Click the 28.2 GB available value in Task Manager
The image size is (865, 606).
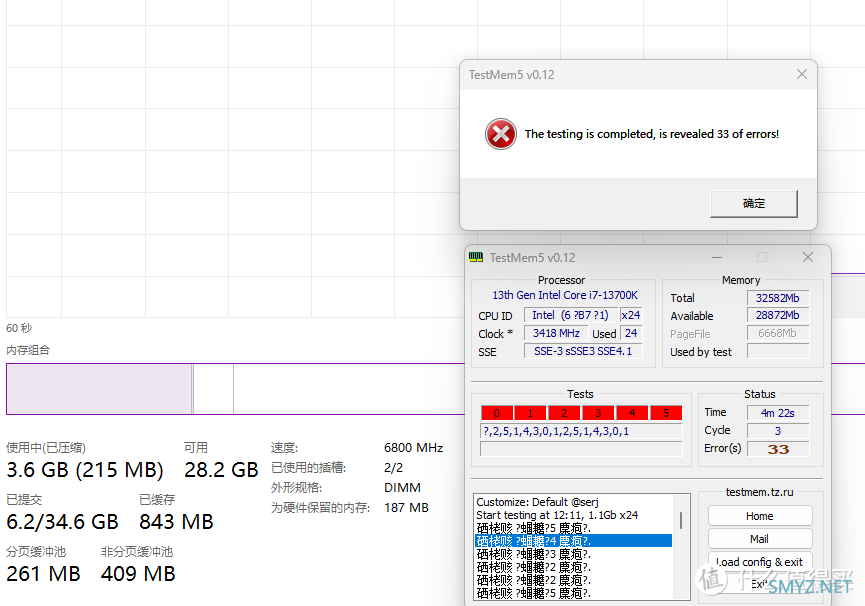click(221, 470)
